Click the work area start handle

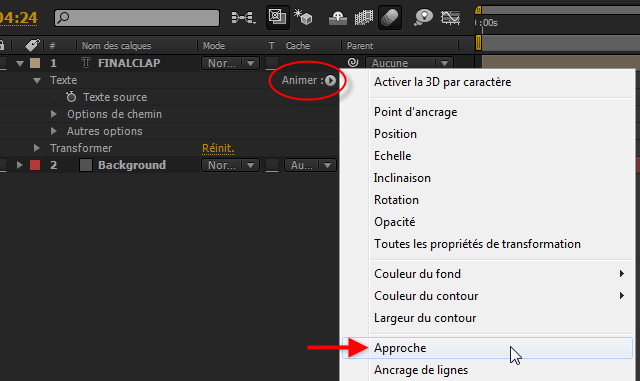click(x=478, y=42)
